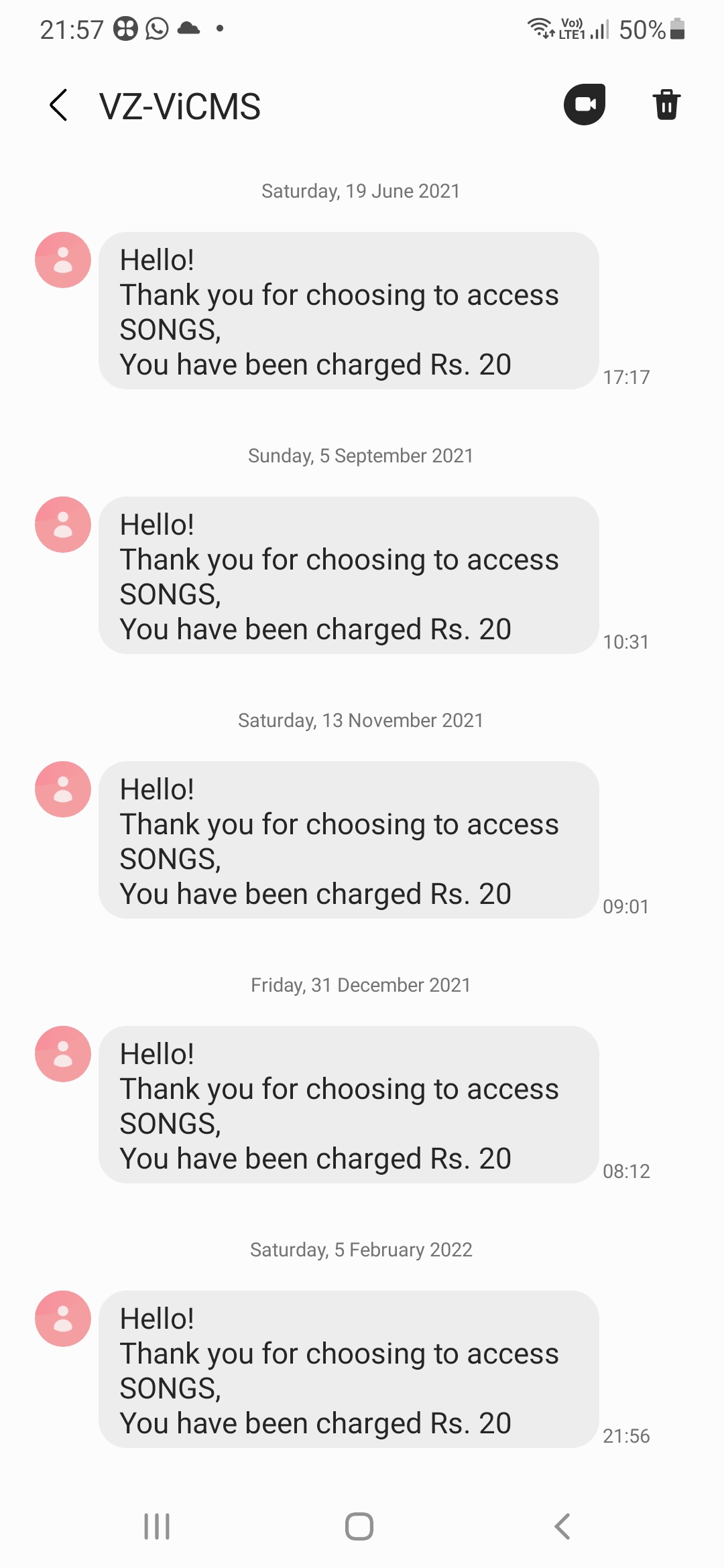The height and width of the screenshot is (1568, 724).
Task: Select the message received at 10:31
Action: (x=349, y=576)
